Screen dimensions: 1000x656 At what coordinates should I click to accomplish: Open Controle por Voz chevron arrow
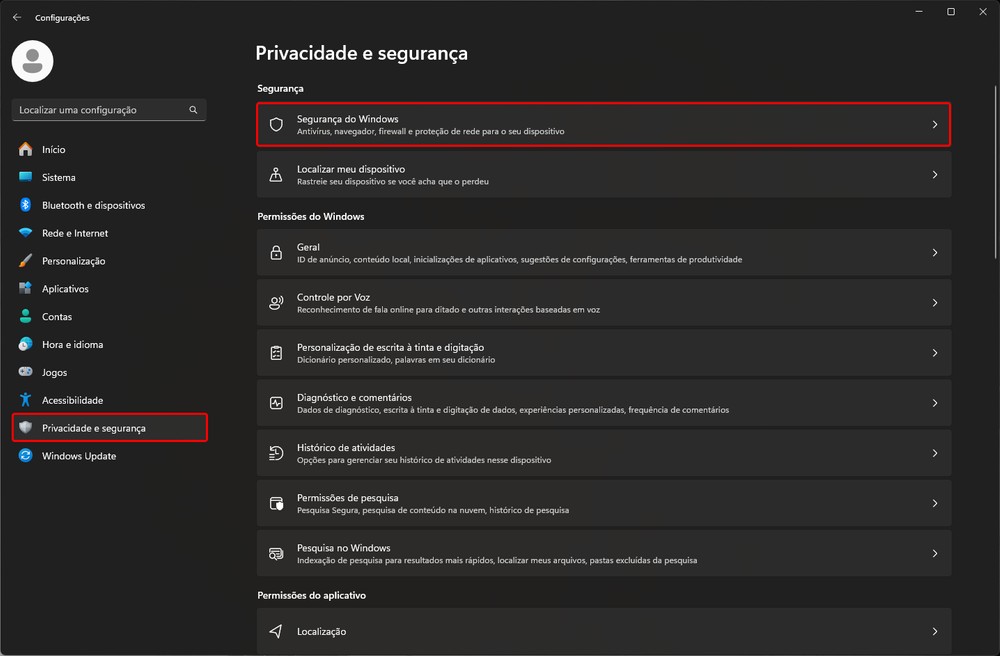tap(935, 303)
